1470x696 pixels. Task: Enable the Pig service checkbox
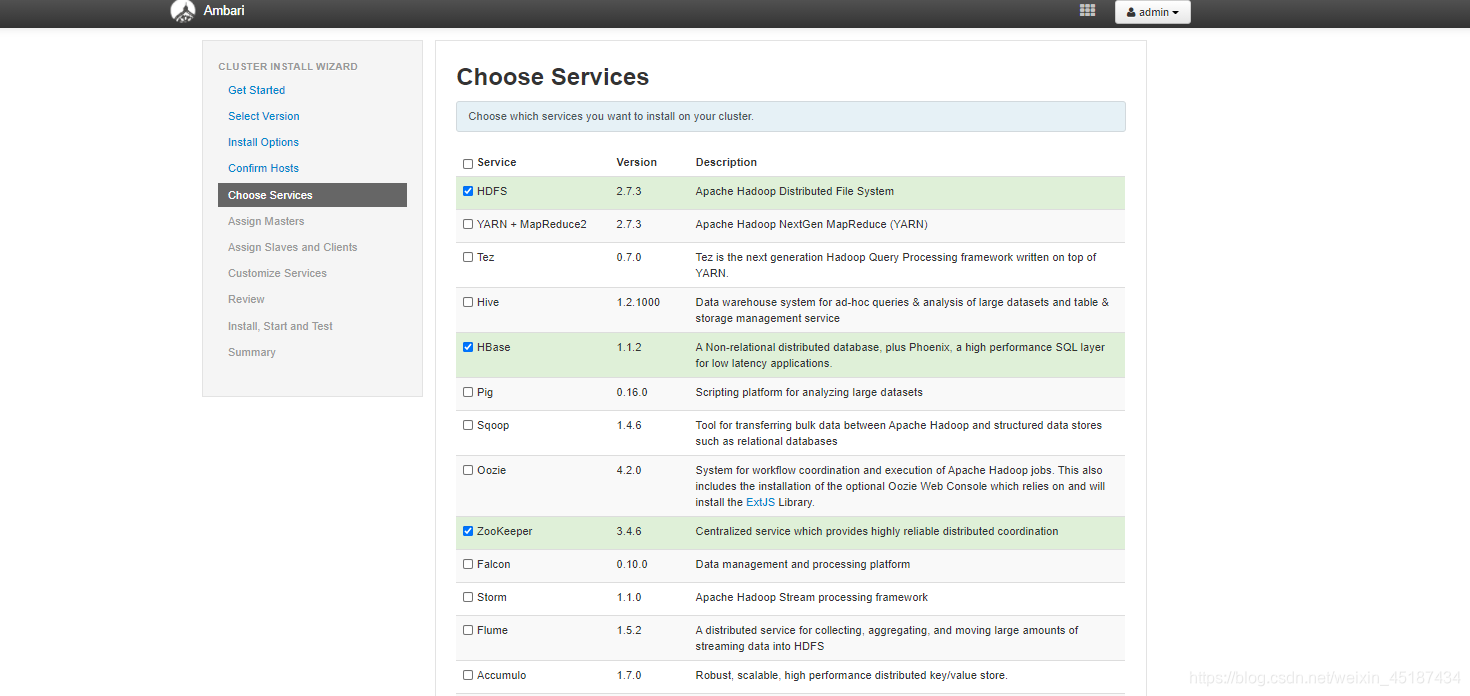(468, 392)
